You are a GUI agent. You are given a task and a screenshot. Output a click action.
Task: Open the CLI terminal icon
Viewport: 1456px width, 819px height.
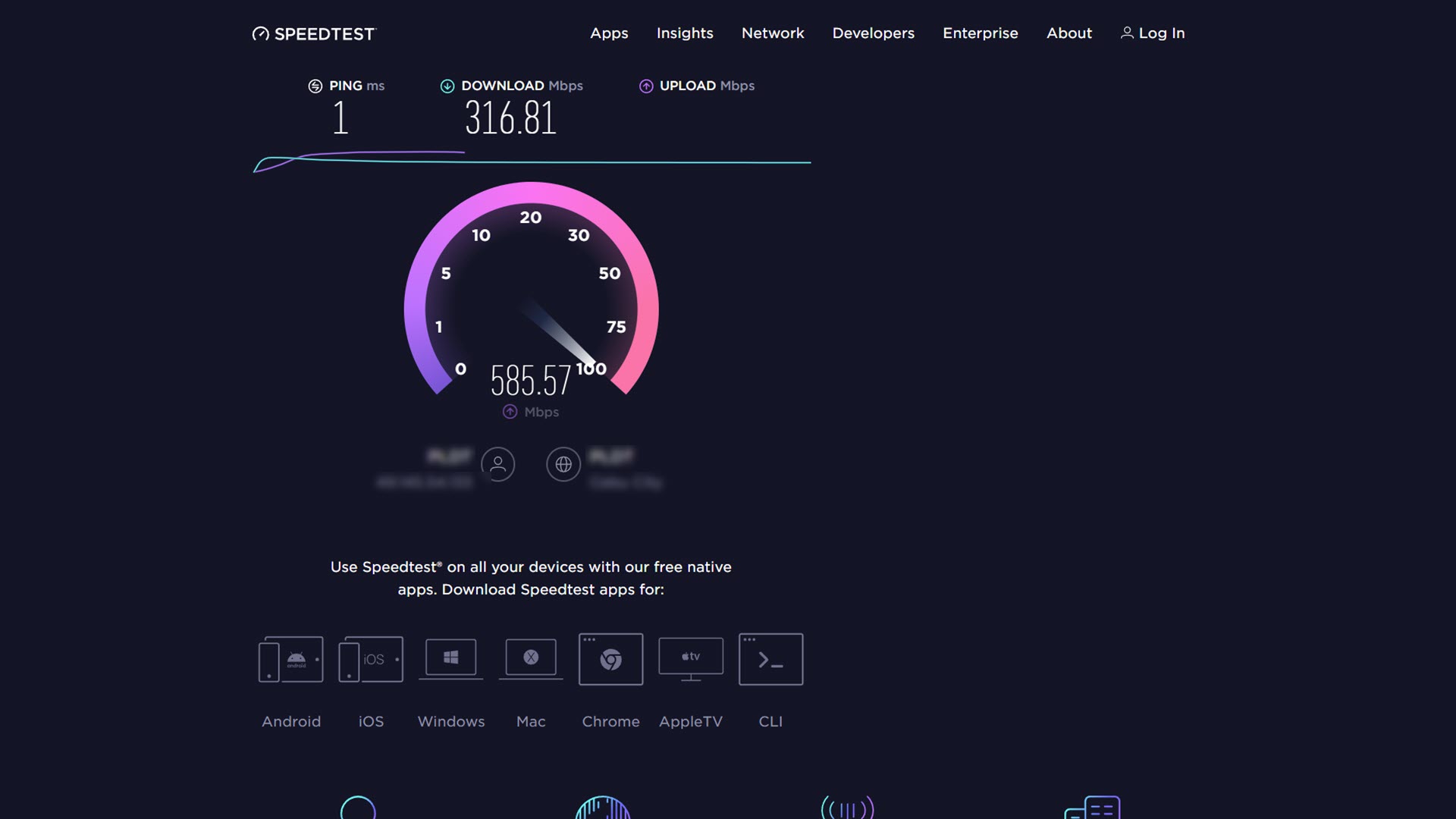(x=771, y=659)
